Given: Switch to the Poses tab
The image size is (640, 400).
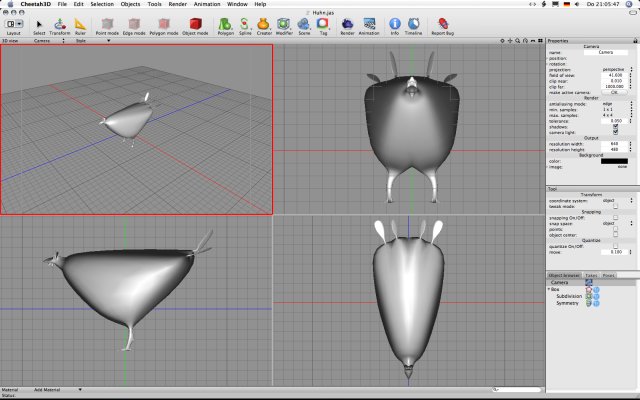Looking at the screenshot, I should pyautogui.click(x=608, y=276).
